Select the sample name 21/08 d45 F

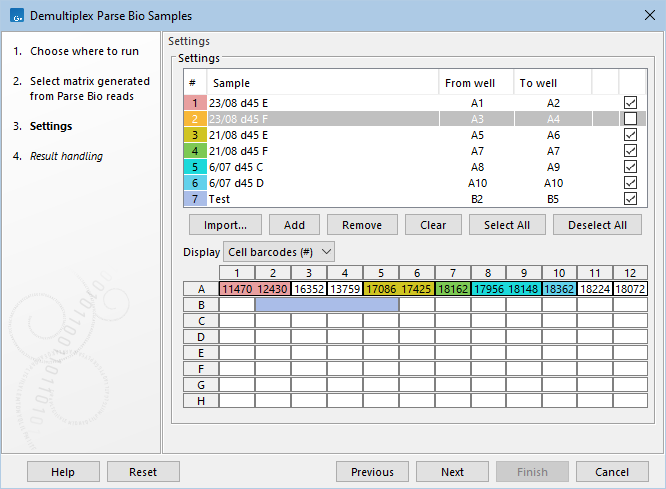click(238, 151)
